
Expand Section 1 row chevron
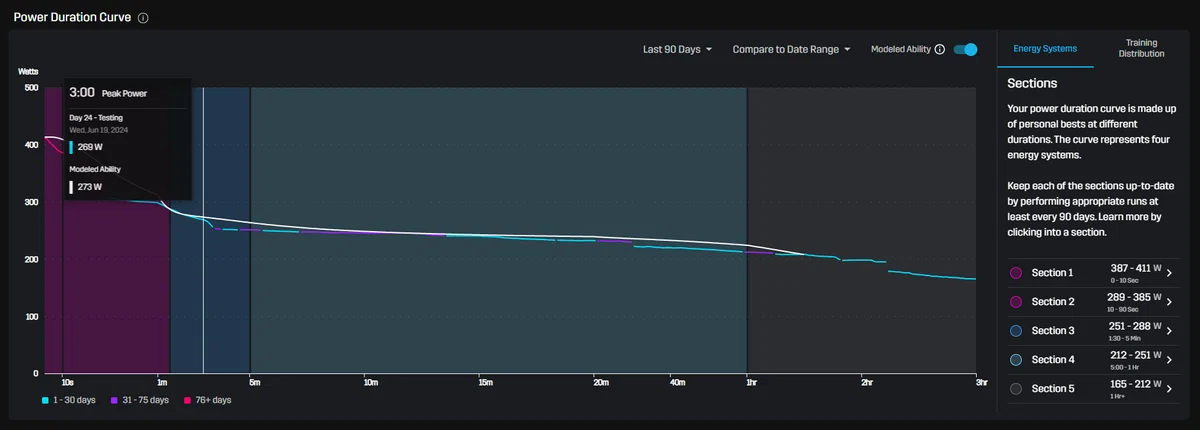coord(1169,273)
